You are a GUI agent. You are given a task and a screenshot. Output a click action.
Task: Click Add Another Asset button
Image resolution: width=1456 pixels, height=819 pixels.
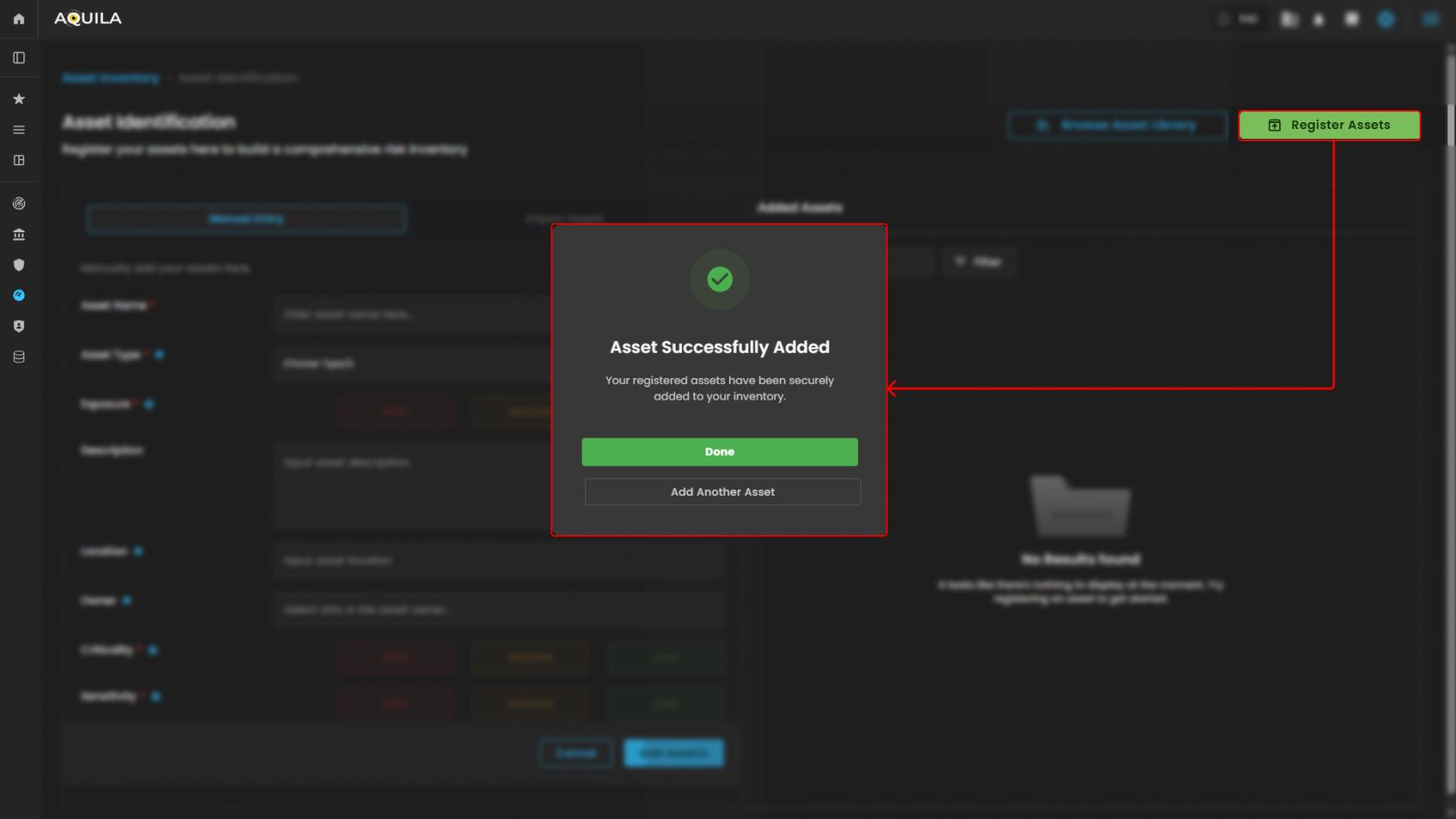pyautogui.click(x=722, y=492)
